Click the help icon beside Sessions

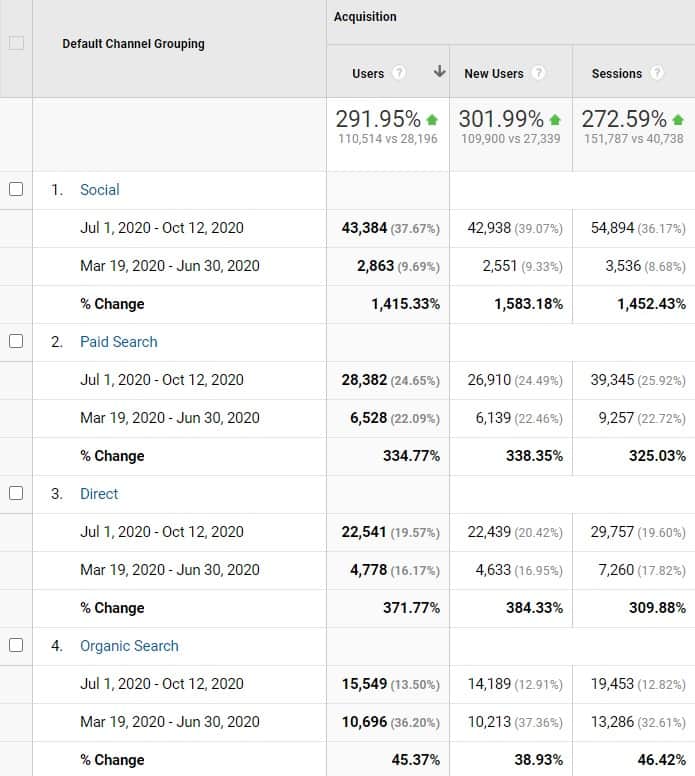657,73
